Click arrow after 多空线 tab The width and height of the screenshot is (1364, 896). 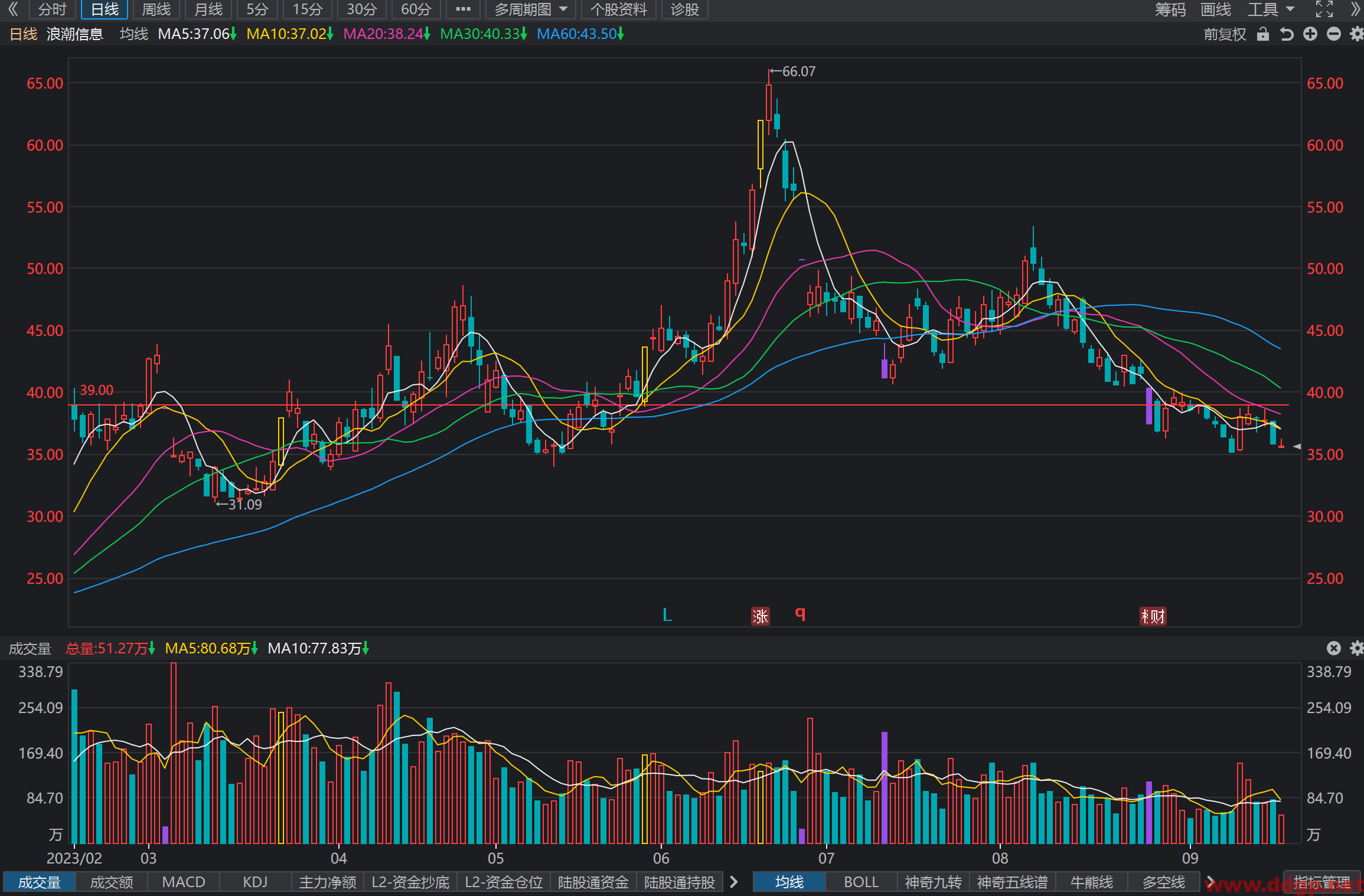click(x=1210, y=882)
